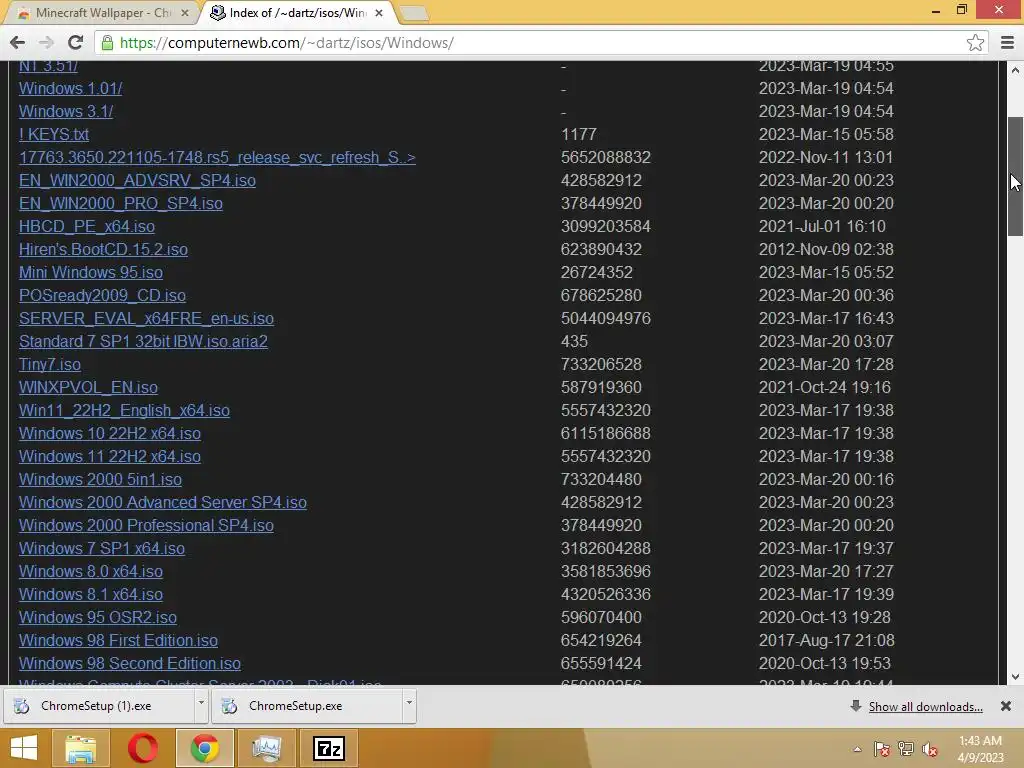This screenshot has width=1024, height=768.
Task: Download Windows 8.0 x64.iso
Action: coord(91,571)
